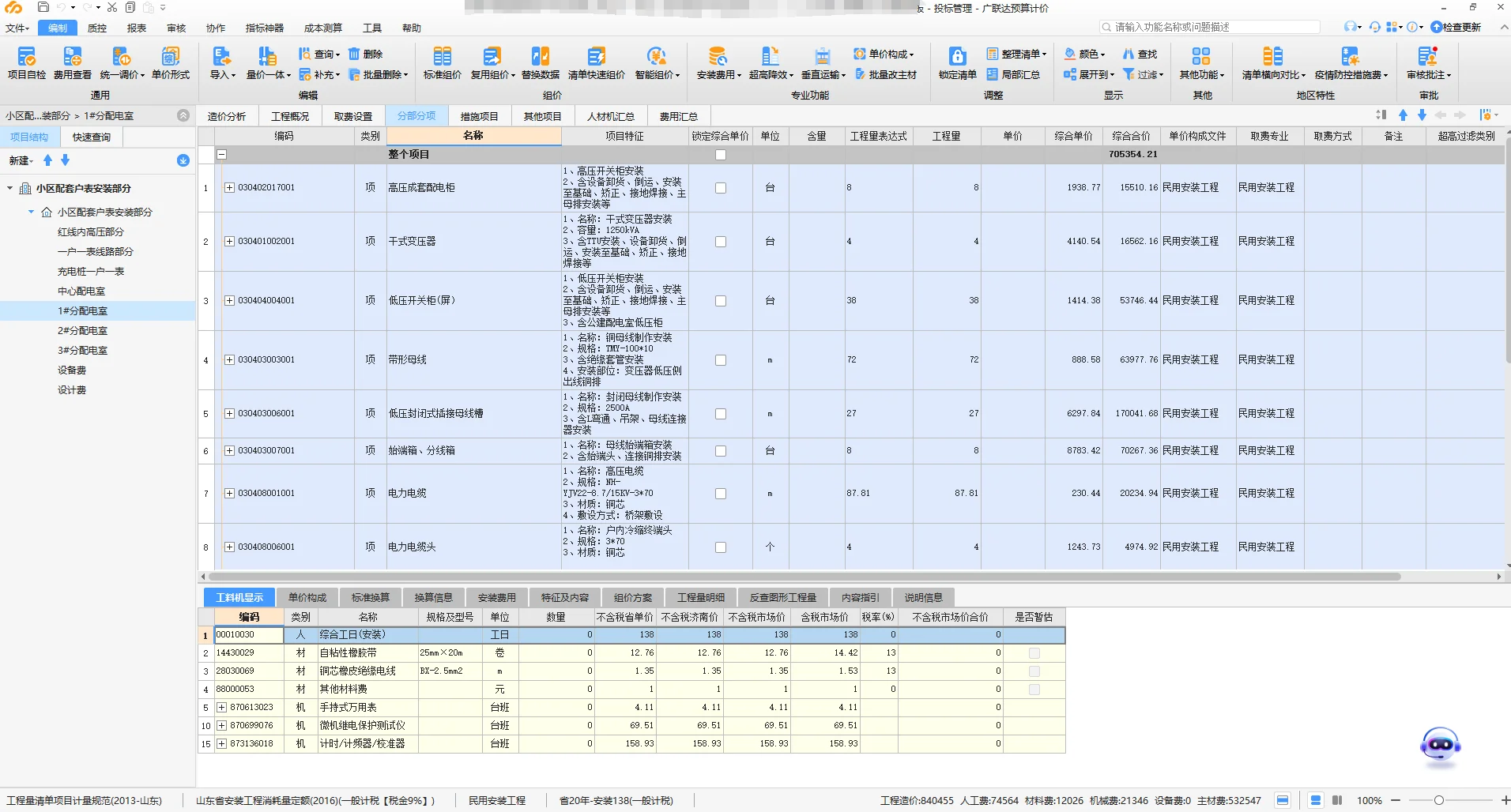Click the 补充 button in ribbon
The width and height of the screenshot is (1511, 812).
point(319,74)
